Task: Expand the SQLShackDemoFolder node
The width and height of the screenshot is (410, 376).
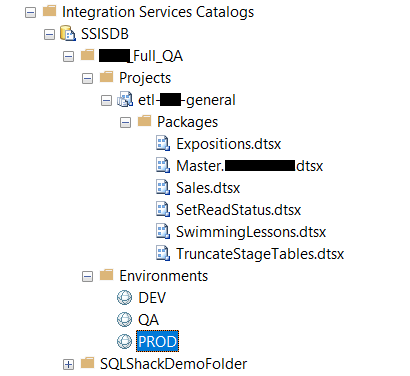Action: click(x=68, y=364)
